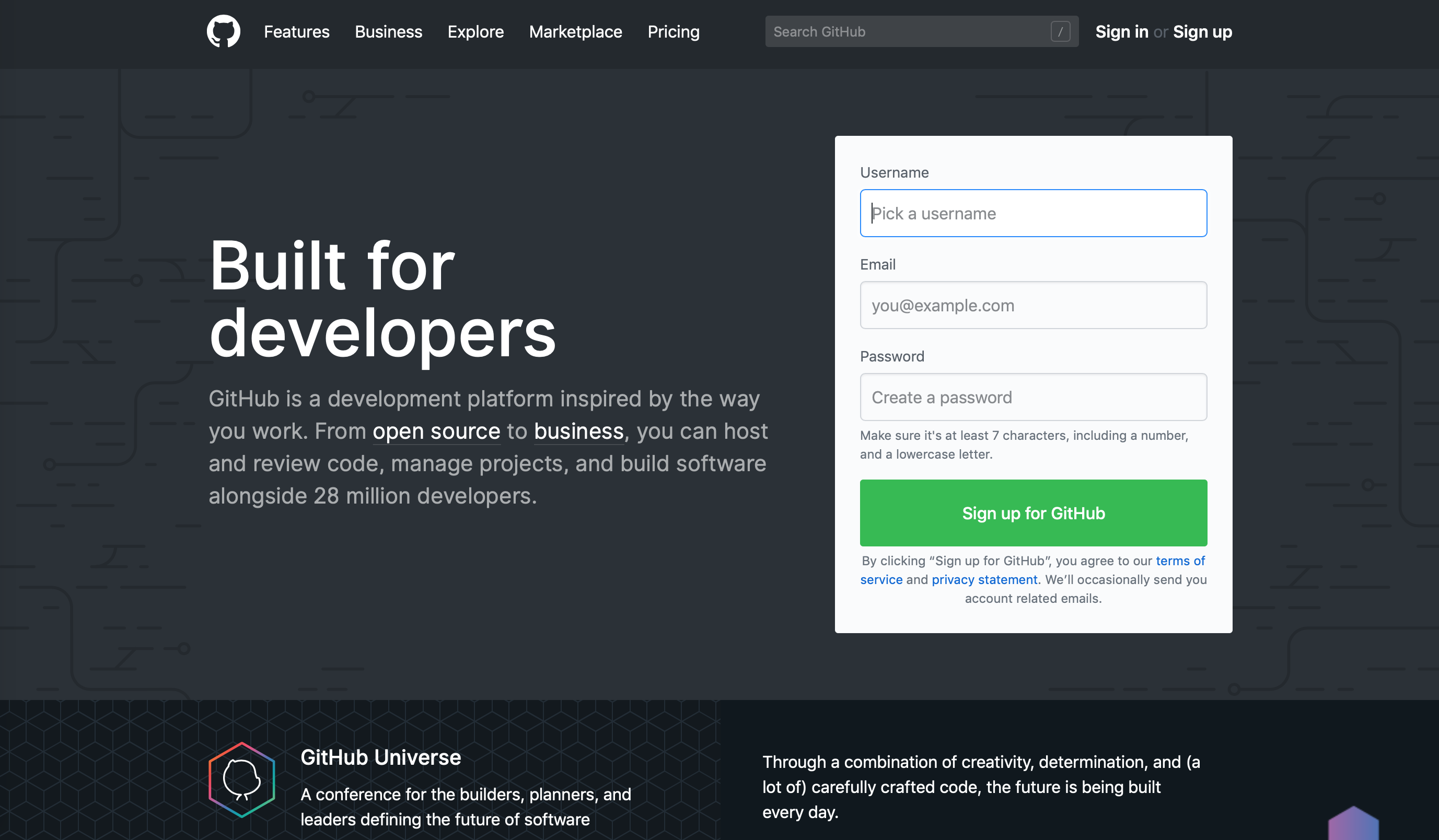Click the Username field label
This screenshot has height=840, width=1439.
tap(894, 172)
